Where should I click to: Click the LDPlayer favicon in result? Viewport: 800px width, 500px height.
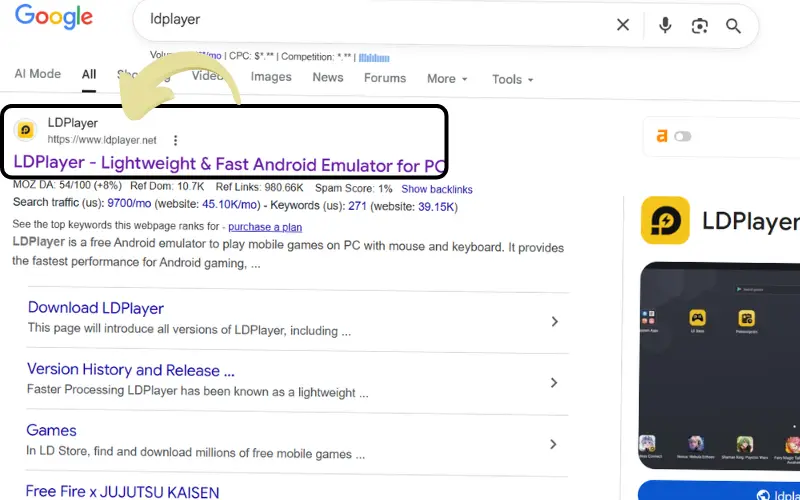(x=26, y=130)
